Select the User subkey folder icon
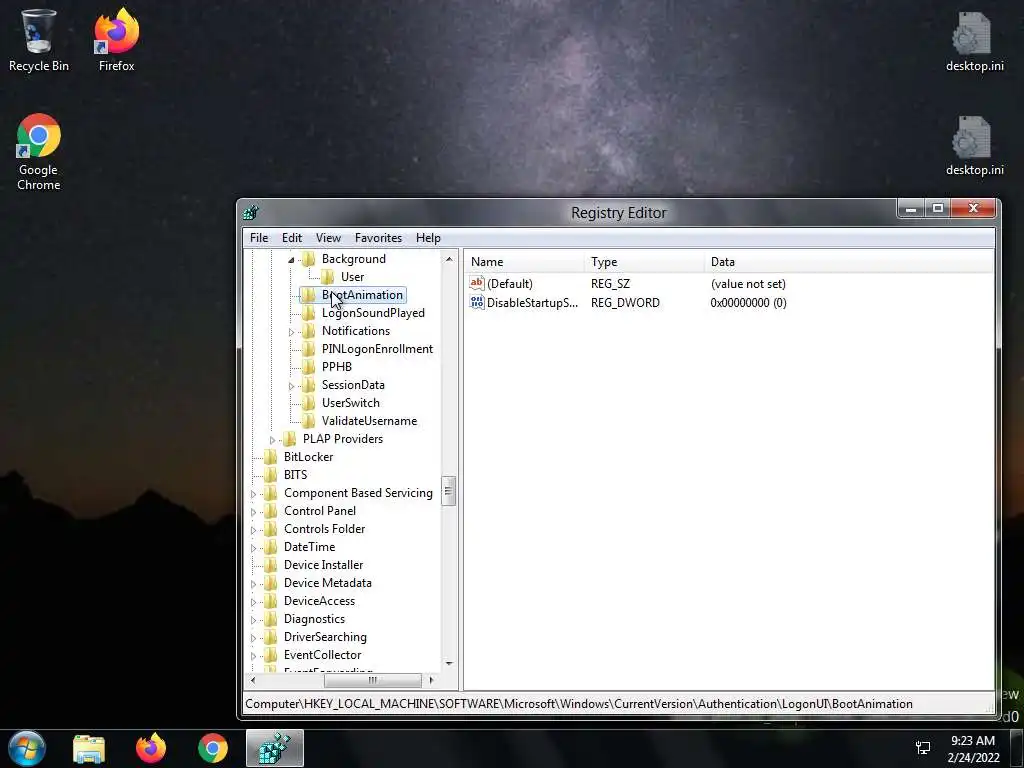The height and width of the screenshot is (768, 1024). [327, 277]
